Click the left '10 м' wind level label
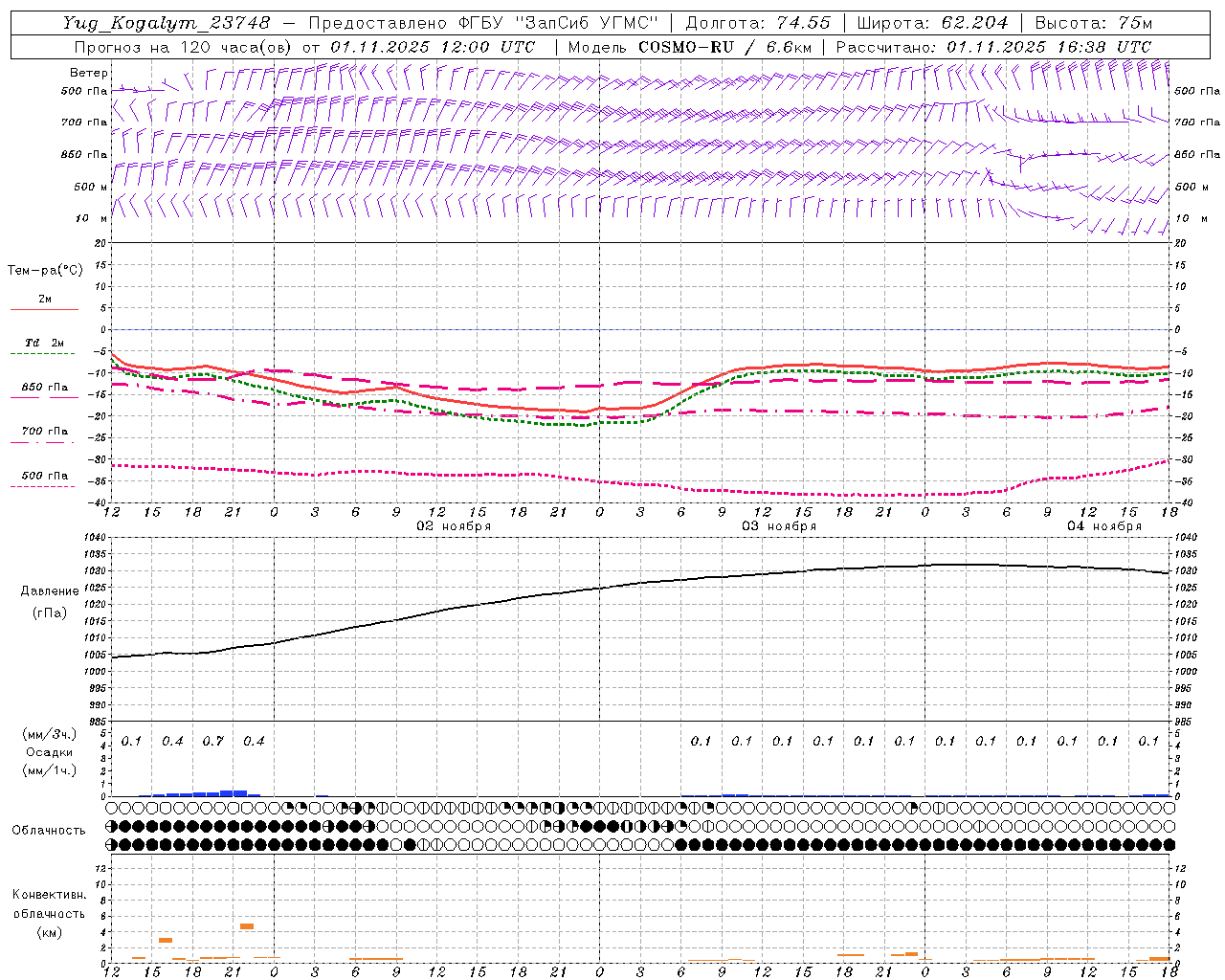 [x=91, y=218]
